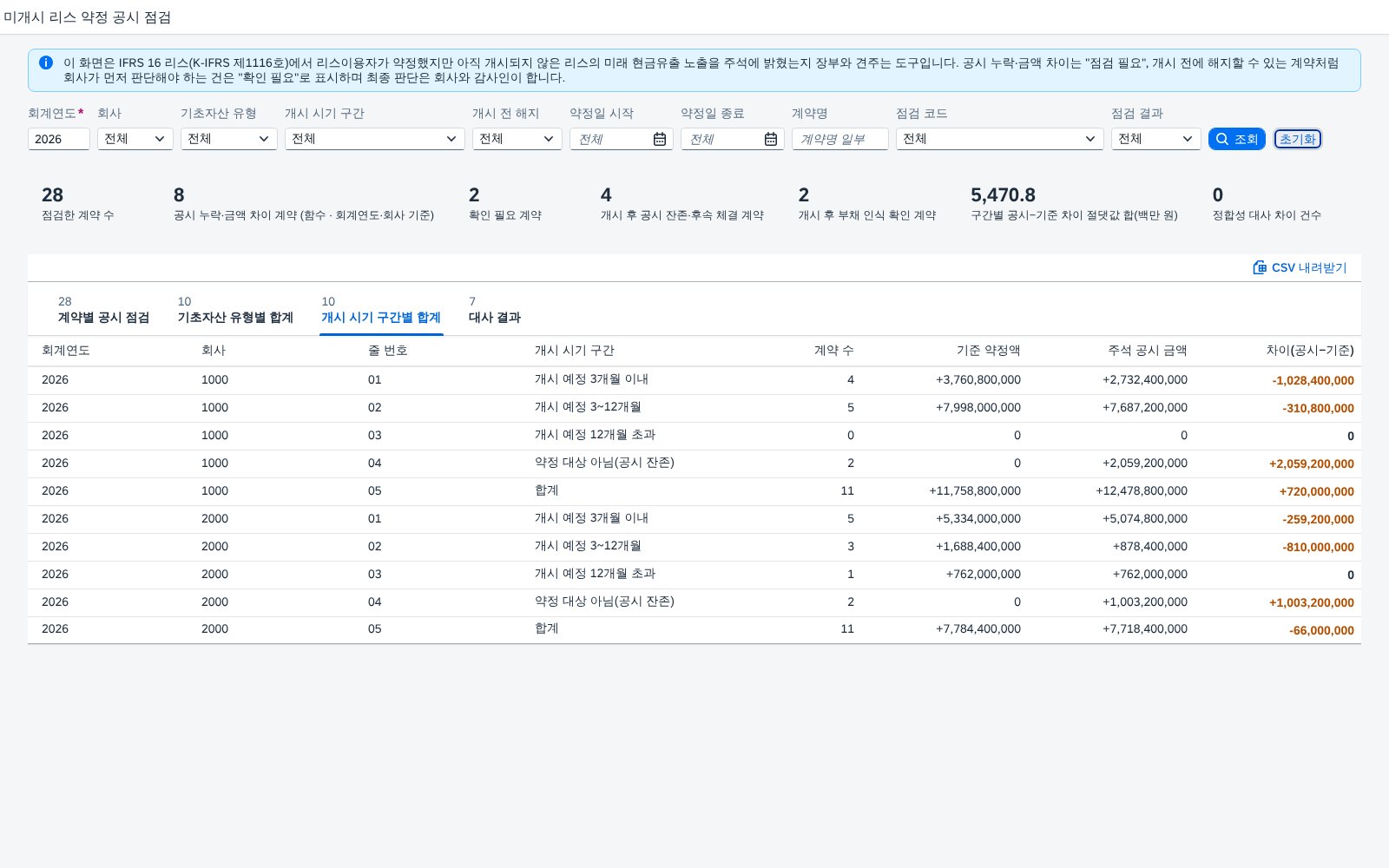Click the difference value -810,000,000
The height and width of the screenshot is (868, 1389).
(x=1318, y=547)
